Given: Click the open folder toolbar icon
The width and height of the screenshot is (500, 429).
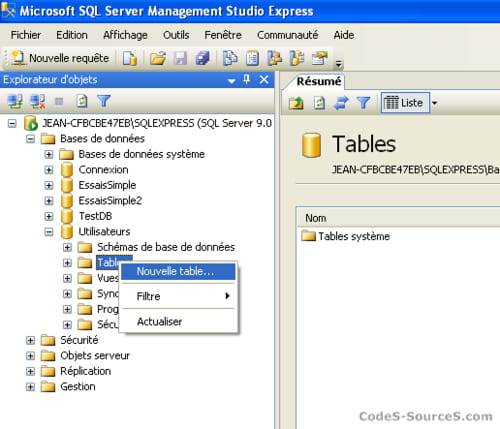Looking at the screenshot, I should [x=158, y=59].
